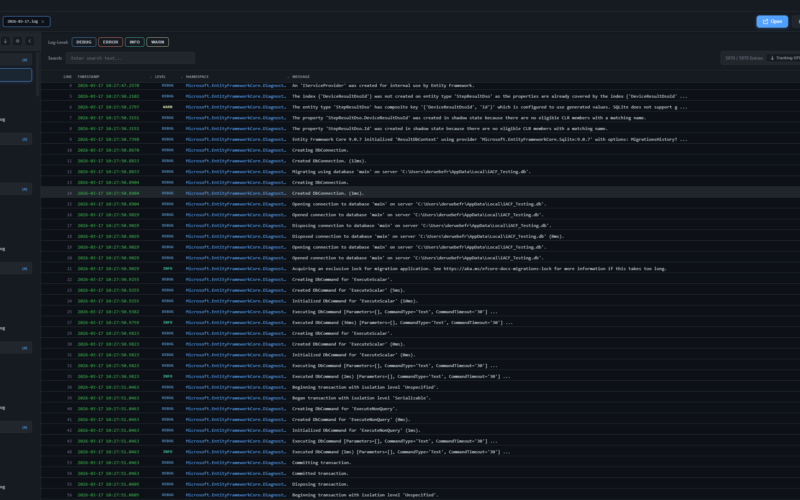Sort by the LINE column header

(x=67, y=77)
